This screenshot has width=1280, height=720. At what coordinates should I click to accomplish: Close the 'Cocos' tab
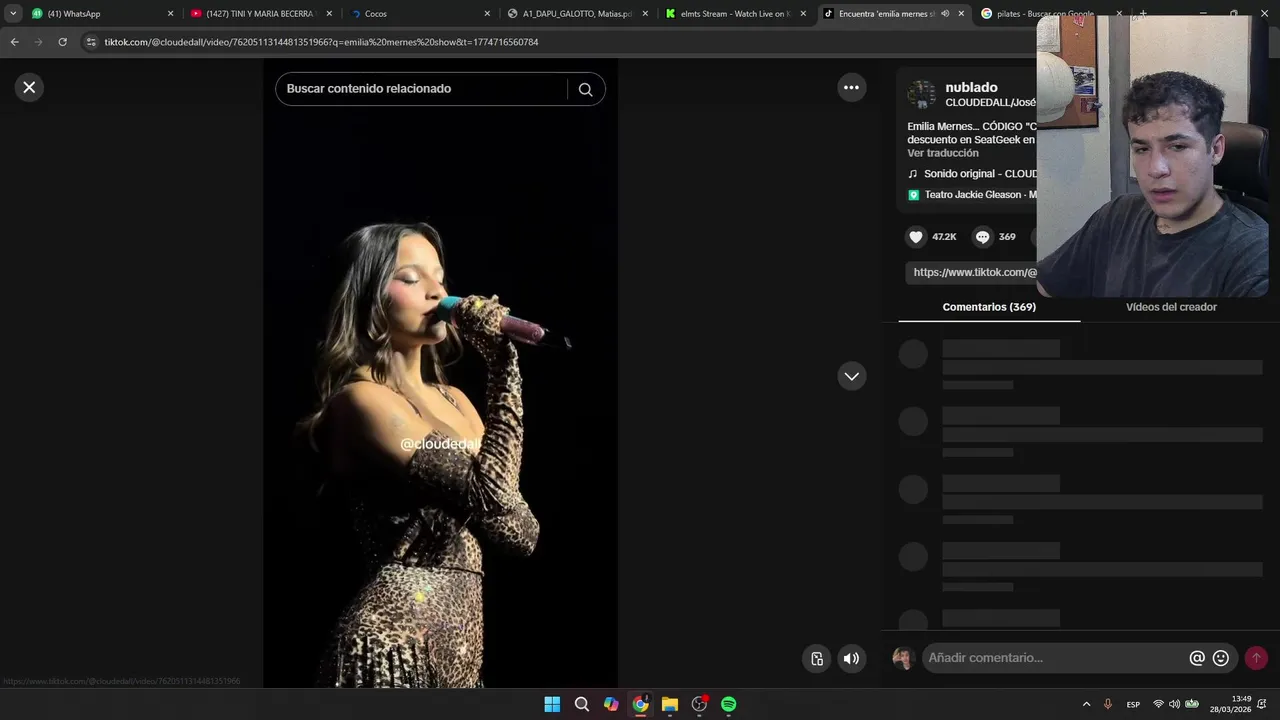[x=487, y=14]
